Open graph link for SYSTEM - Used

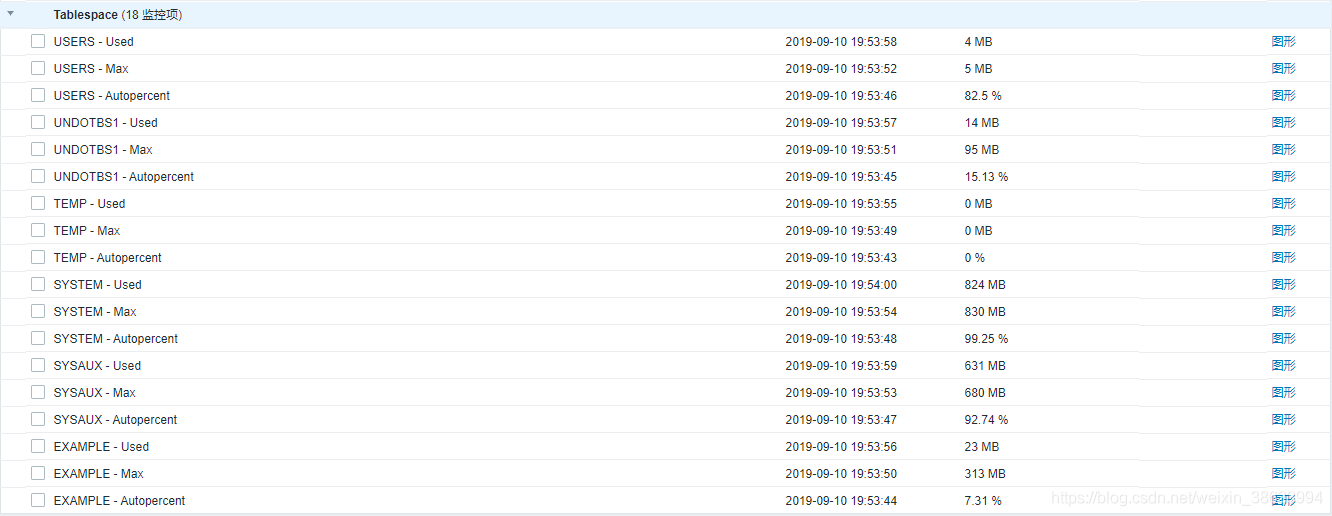pos(1283,285)
